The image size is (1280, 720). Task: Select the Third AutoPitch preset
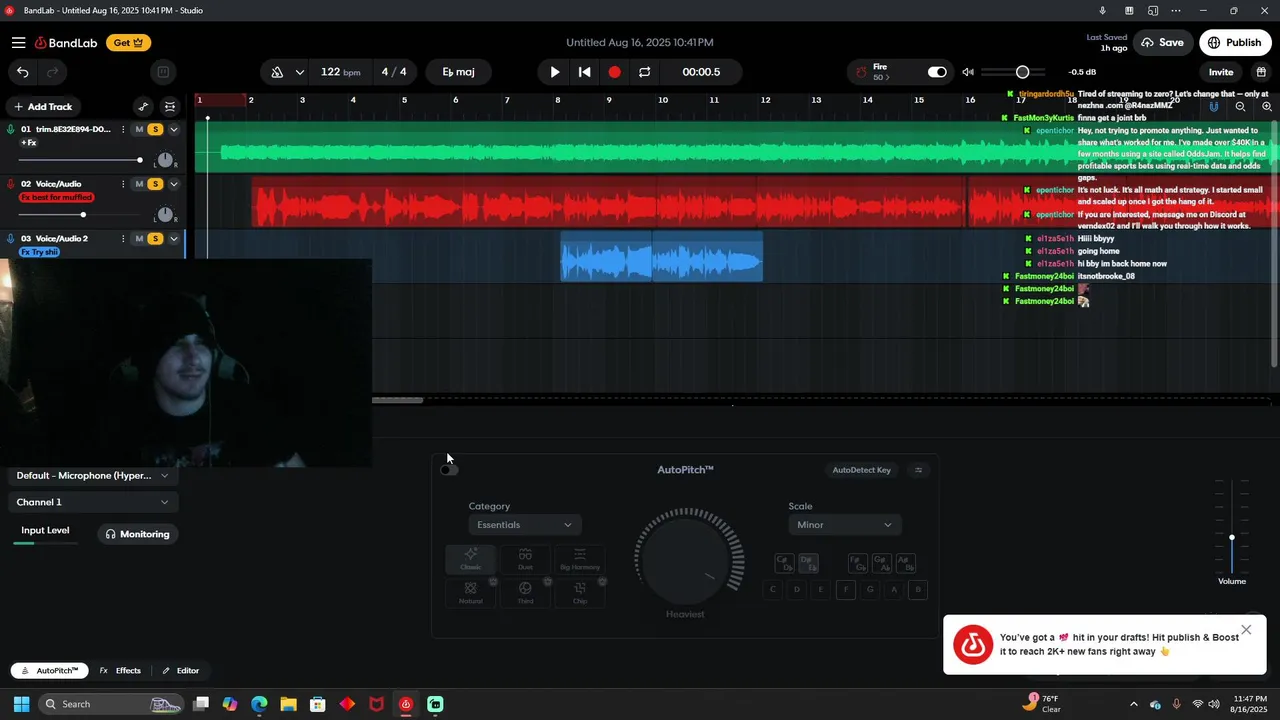coord(525,593)
